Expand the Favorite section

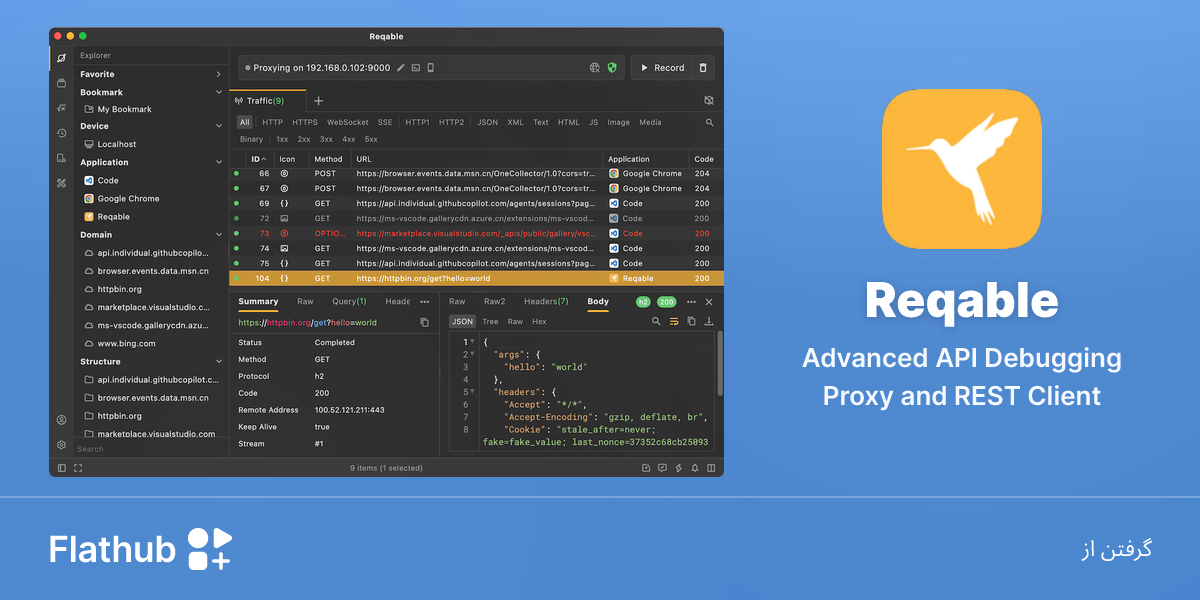(219, 74)
